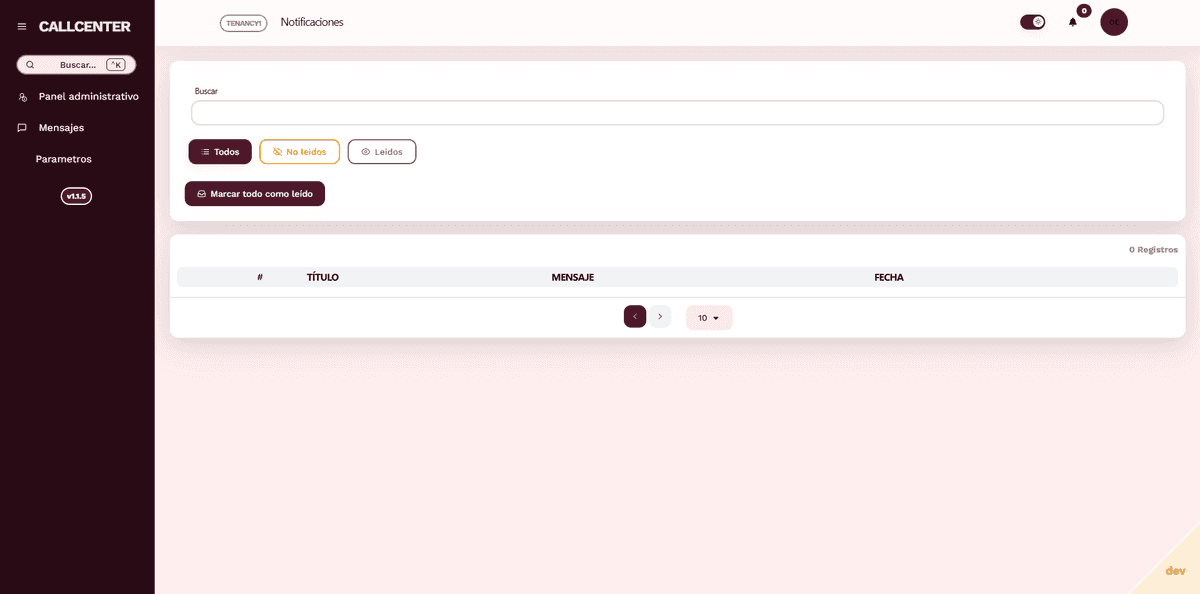Screen dimensions: 1200x594
Task: Filter notifications by No leídos
Action: [299, 152]
